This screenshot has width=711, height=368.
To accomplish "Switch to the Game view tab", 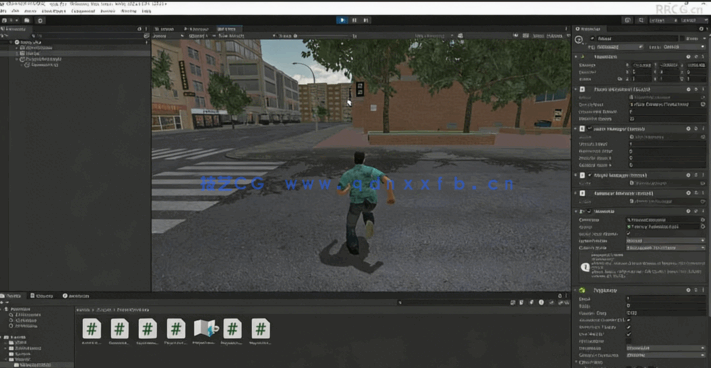I will (x=228, y=29).
